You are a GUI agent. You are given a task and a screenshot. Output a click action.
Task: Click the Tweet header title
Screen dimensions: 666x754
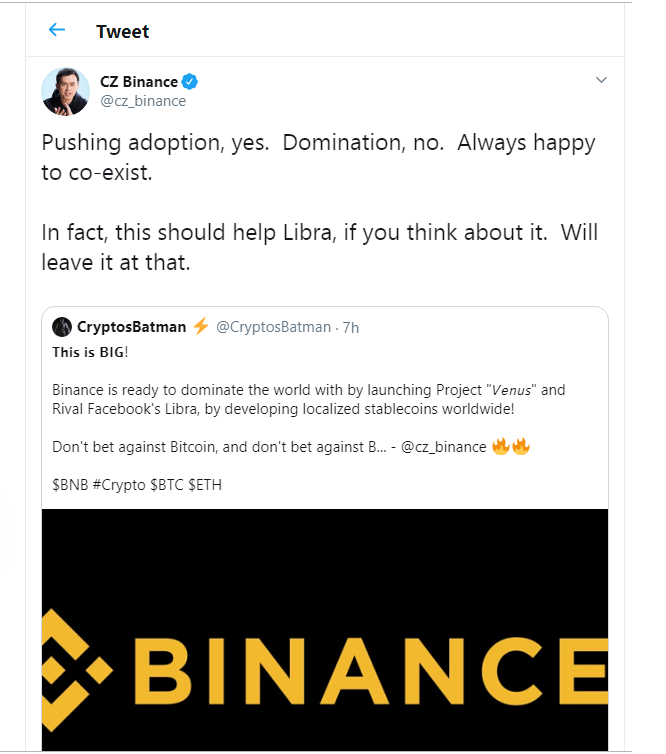pos(123,32)
